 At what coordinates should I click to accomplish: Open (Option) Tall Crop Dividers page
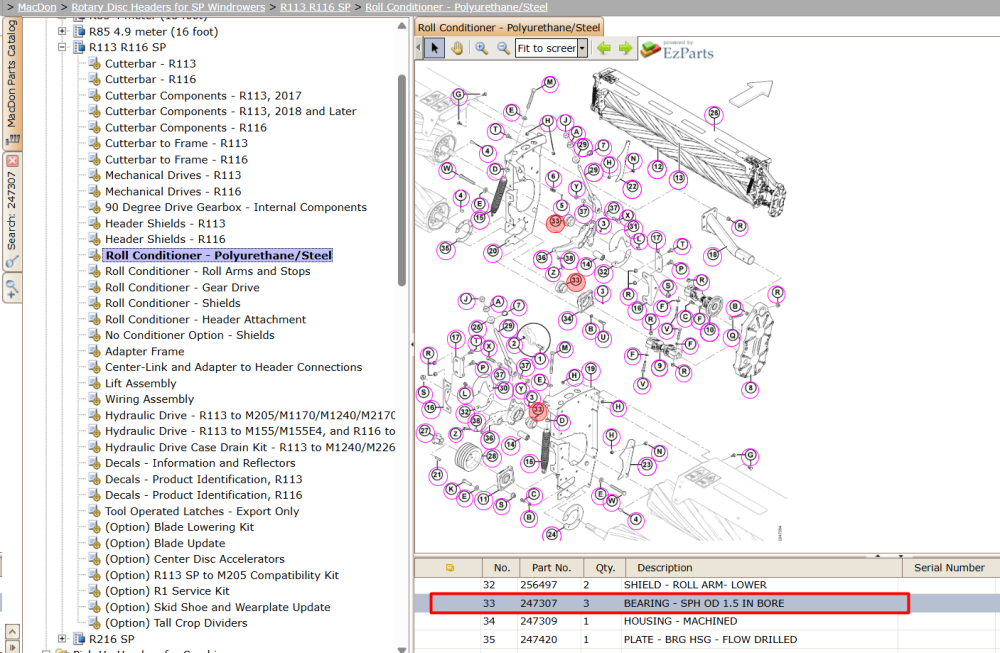click(x=176, y=623)
